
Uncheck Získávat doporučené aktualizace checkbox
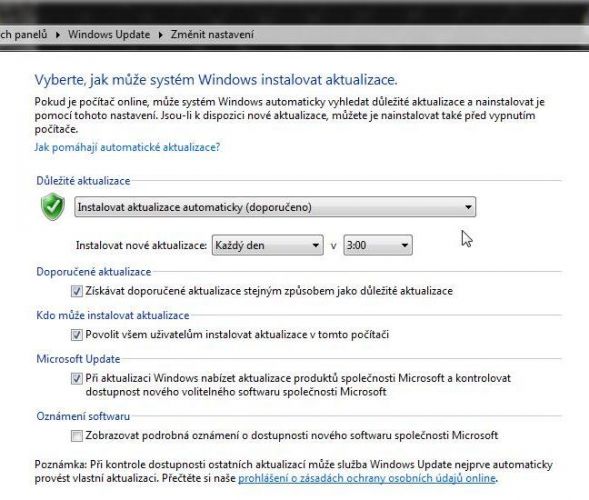pos(77,291)
